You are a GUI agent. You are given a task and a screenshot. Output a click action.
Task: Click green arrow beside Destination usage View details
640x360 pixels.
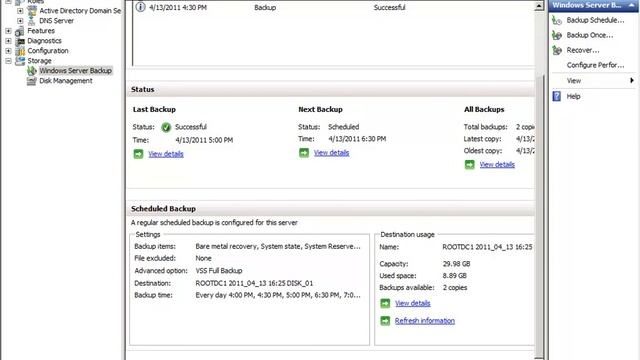[385, 303]
